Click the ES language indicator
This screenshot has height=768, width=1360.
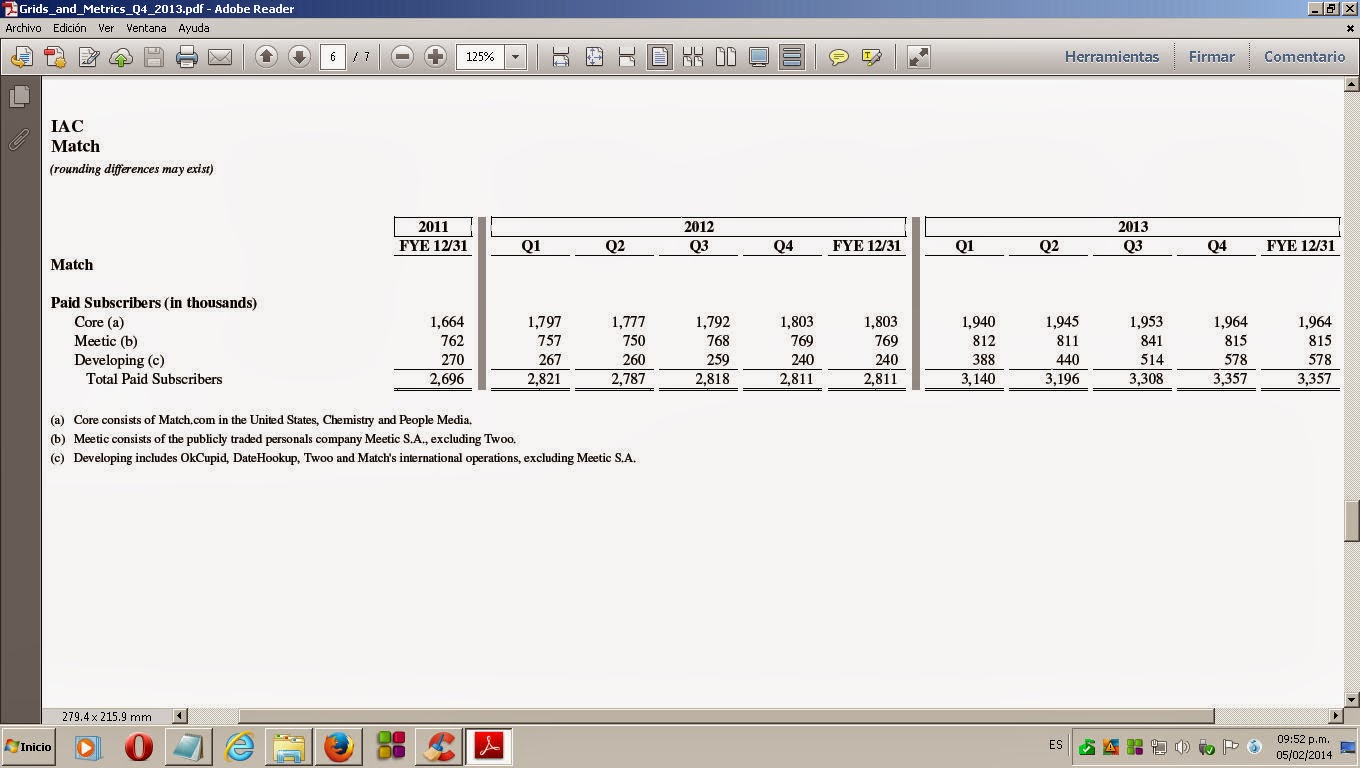(1056, 746)
